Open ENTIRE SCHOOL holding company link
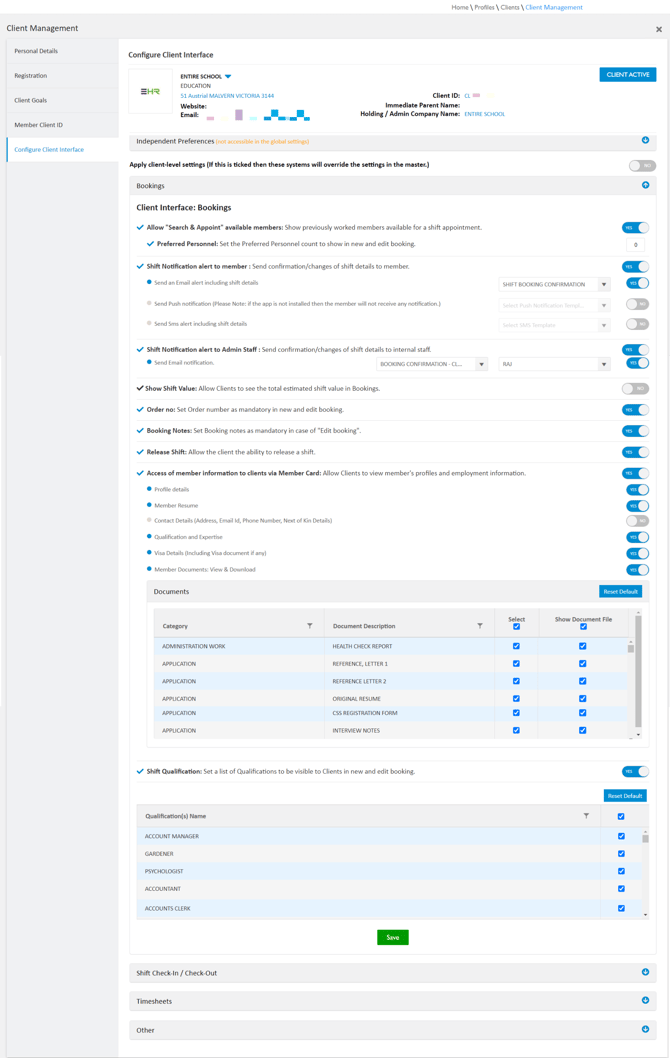670x1058 pixels. point(484,114)
